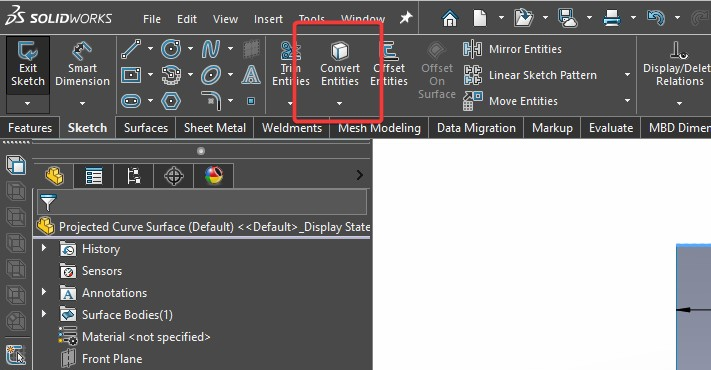The height and width of the screenshot is (370, 711).
Task: Click Linear Sketch Pattern
Action: click(530, 75)
